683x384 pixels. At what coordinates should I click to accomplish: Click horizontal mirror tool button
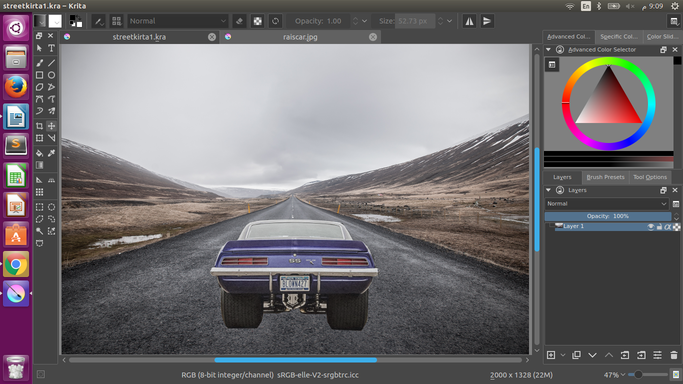(469, 21)
